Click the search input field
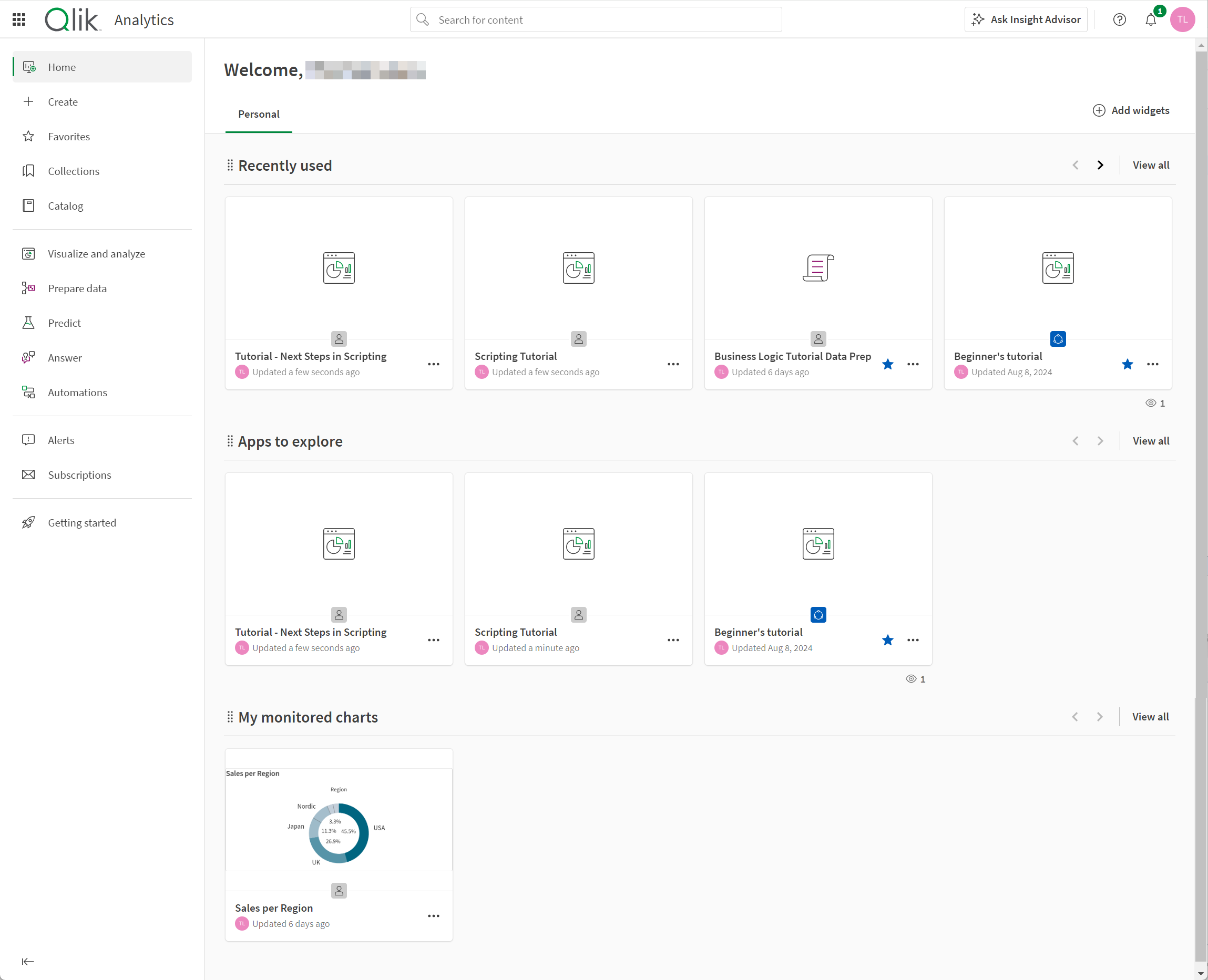 [x=596, y=19]
